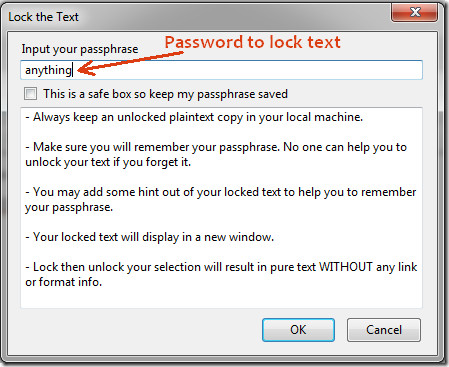Click the red 'Password to lock text' annotation
This screenshot has width=449, height=367.
(253, 42)
